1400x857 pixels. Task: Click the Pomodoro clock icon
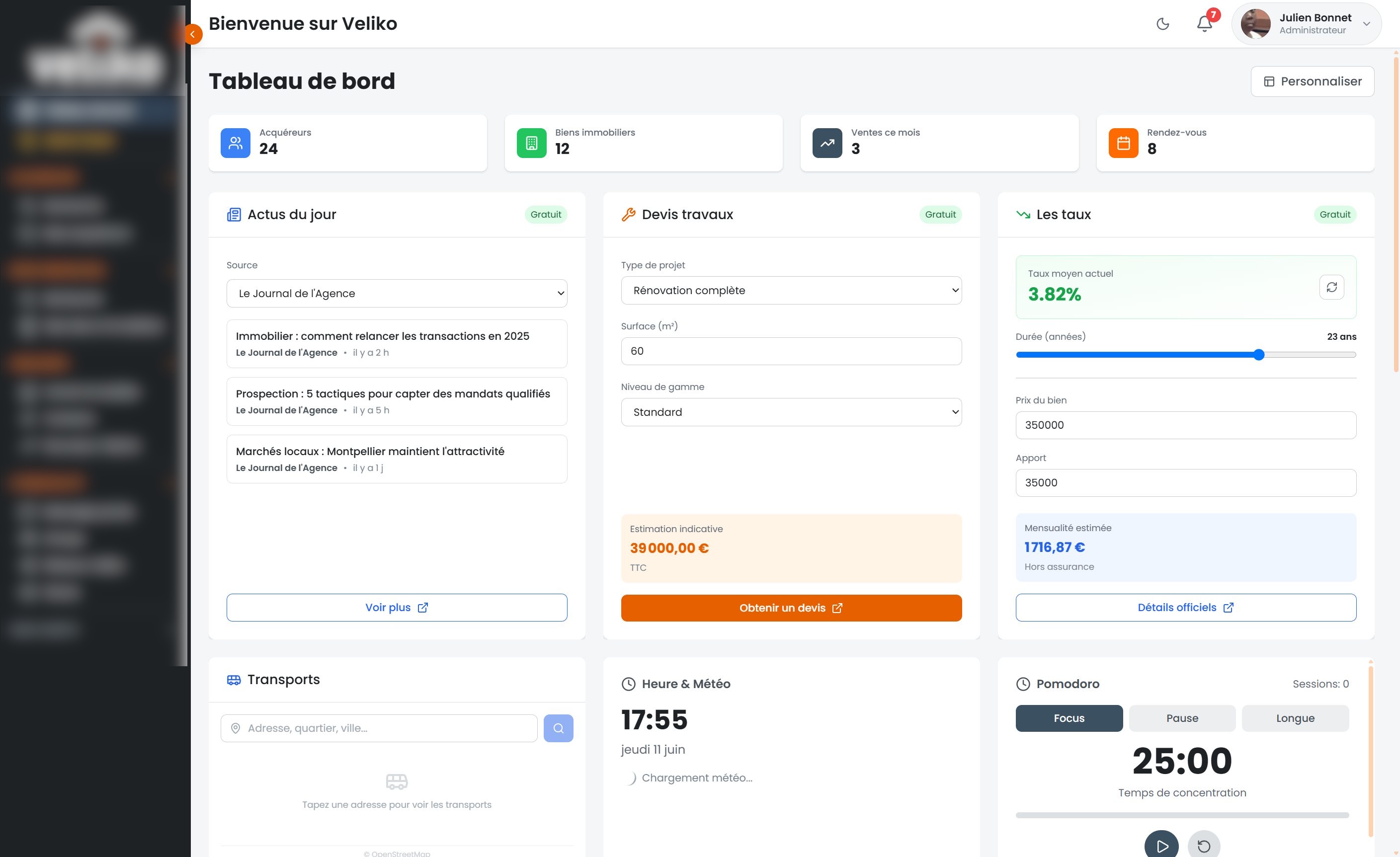tap(1023, 684)
